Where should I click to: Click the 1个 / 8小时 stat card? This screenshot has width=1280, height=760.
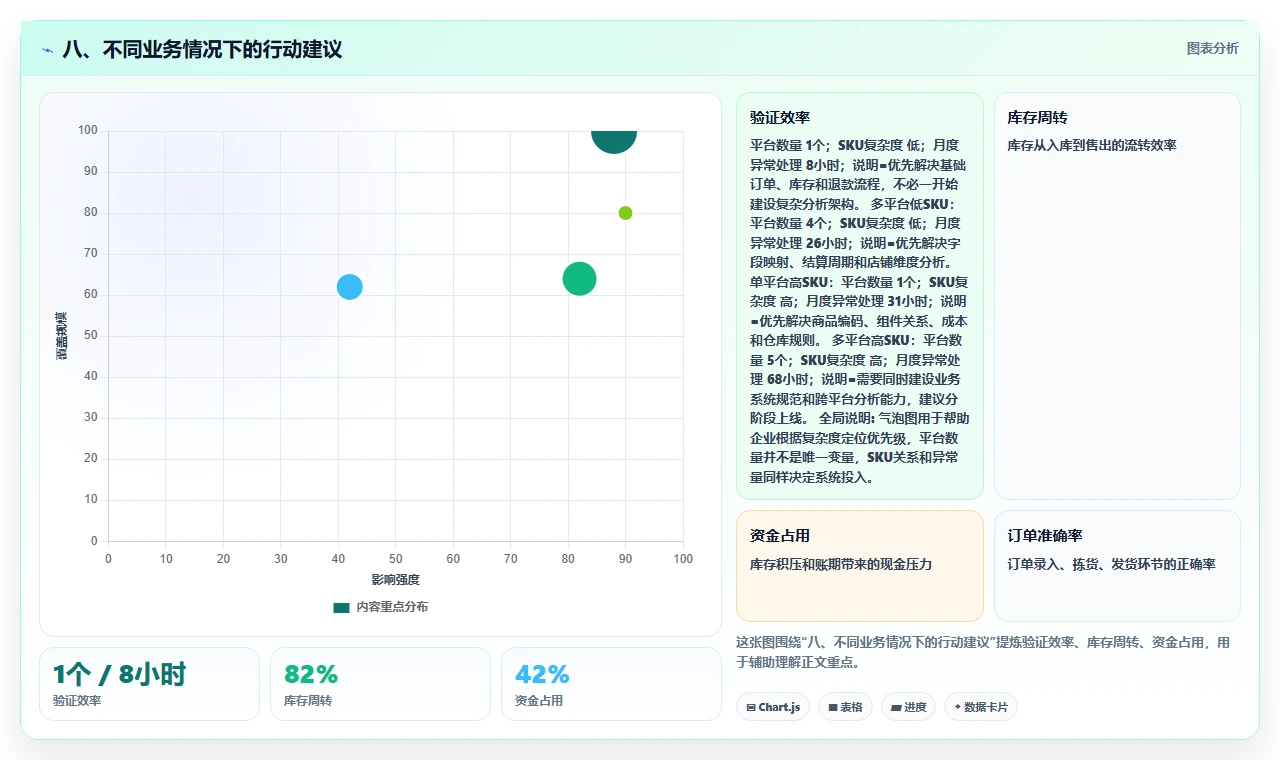(149, 684)
